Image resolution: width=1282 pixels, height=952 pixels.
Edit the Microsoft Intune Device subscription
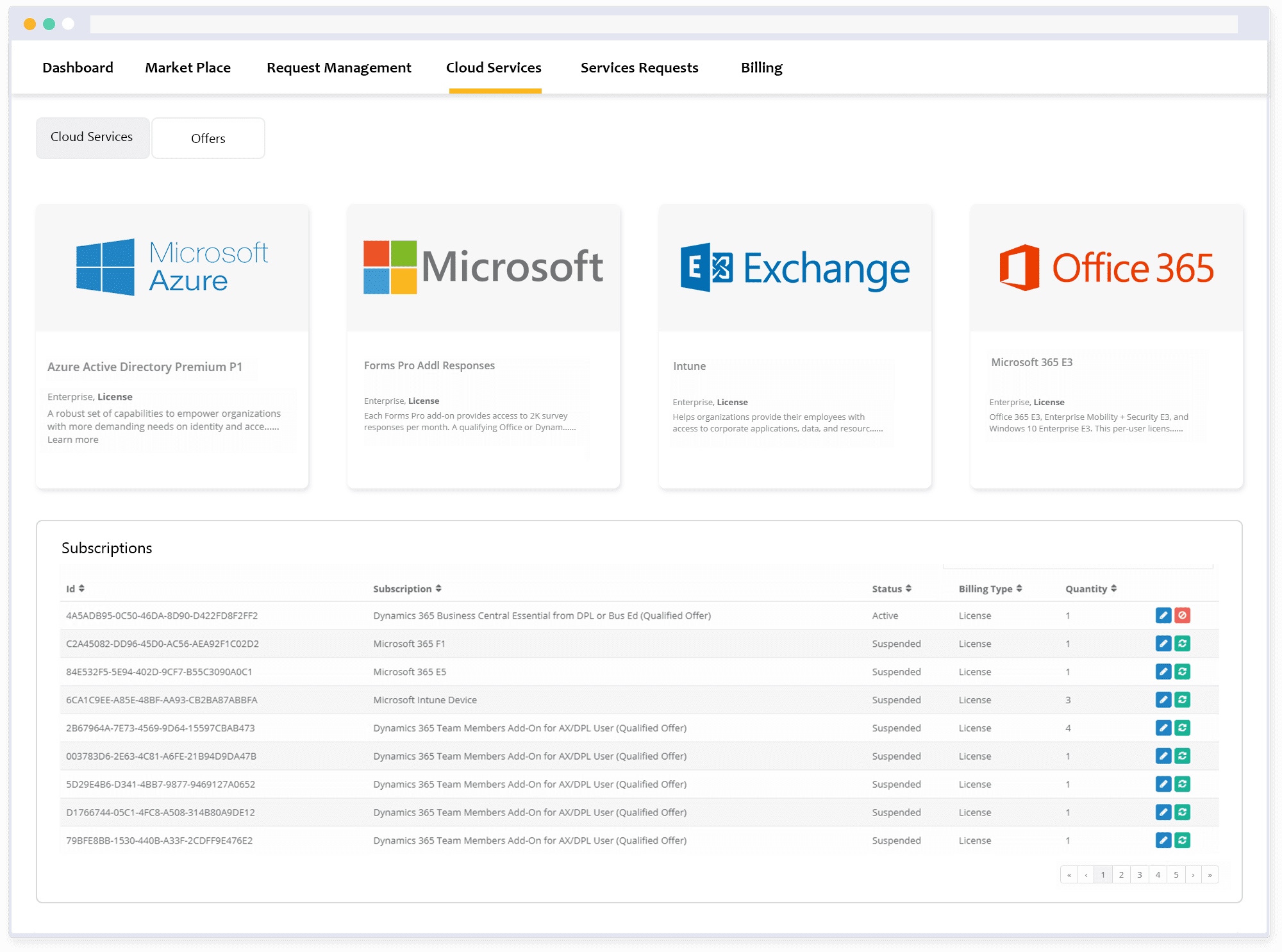(x=1163, y=699)
